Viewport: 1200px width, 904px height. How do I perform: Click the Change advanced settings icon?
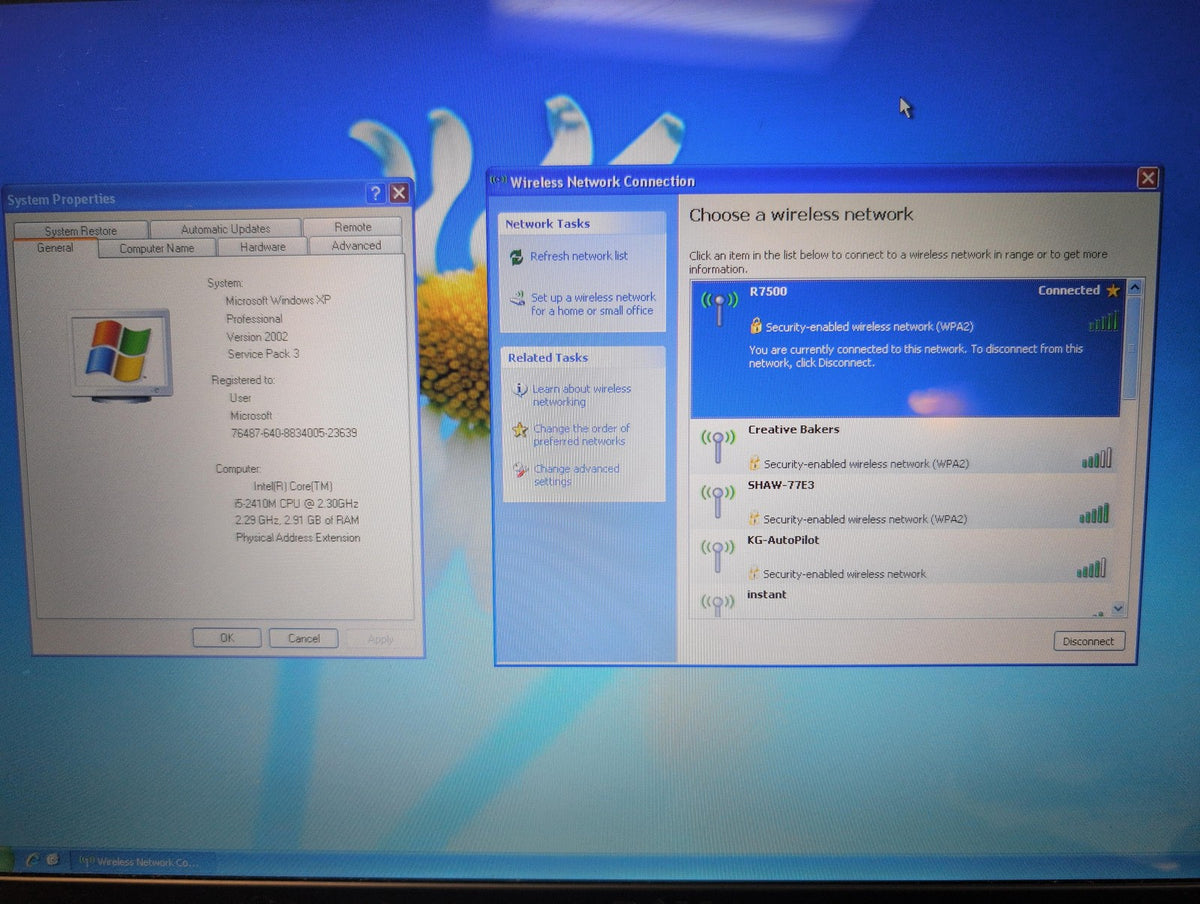tap(520, 470)
